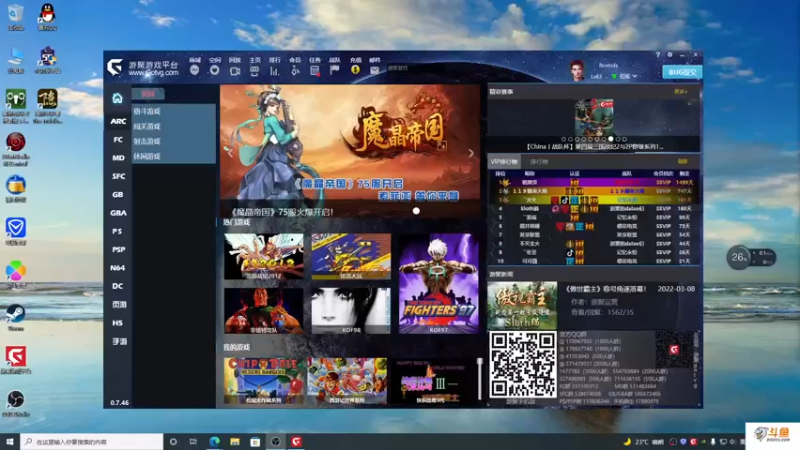Open Task View from the taskbar

[193, 441]
